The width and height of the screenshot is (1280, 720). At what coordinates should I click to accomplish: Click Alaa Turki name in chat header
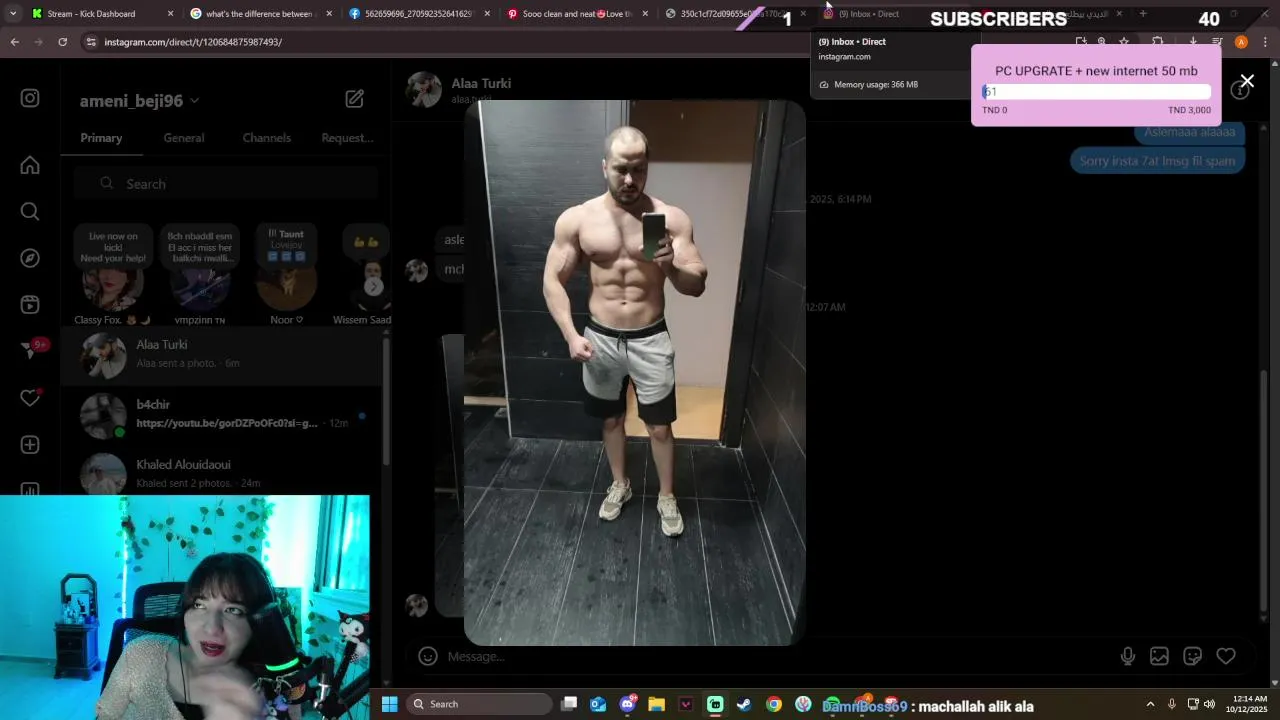481,83
